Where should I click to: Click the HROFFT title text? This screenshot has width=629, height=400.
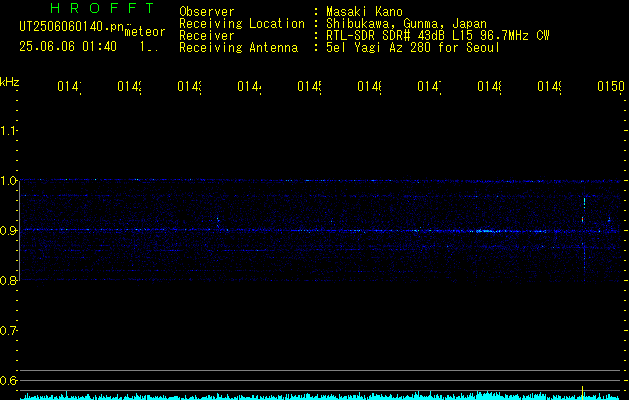[103, 8]
